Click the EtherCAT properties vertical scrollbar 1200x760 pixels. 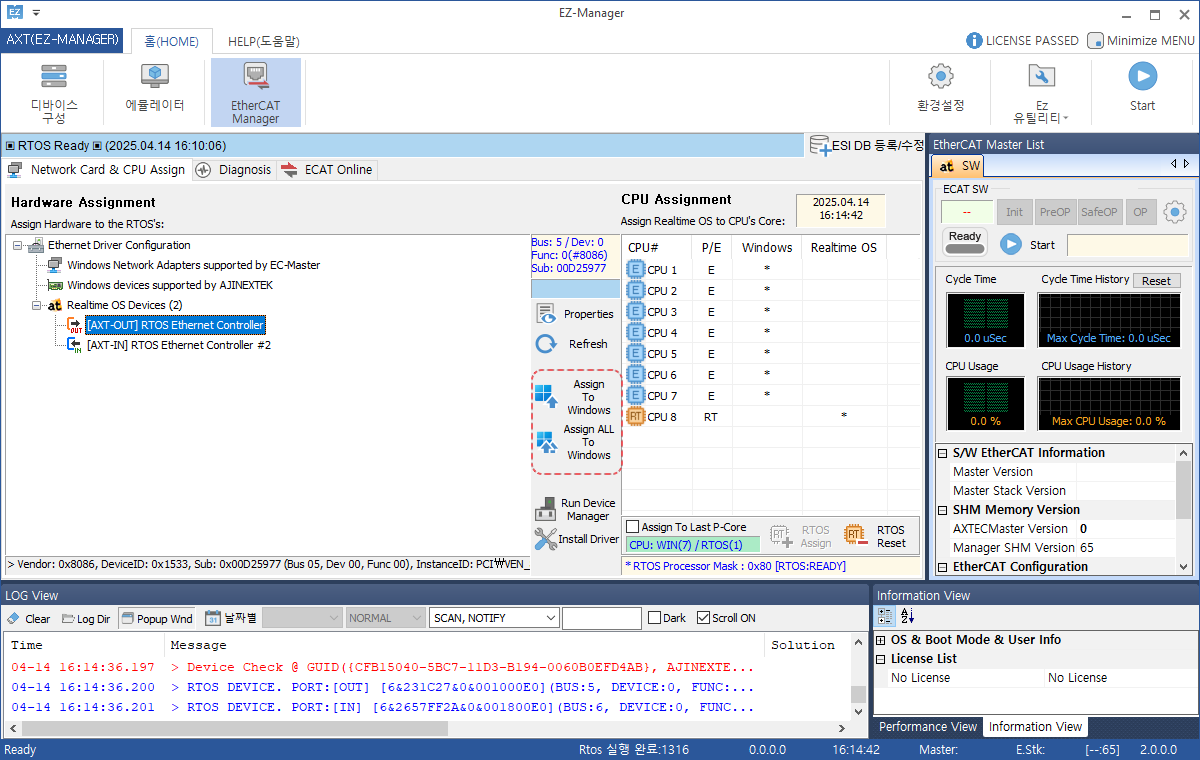tap(1185, 510)
